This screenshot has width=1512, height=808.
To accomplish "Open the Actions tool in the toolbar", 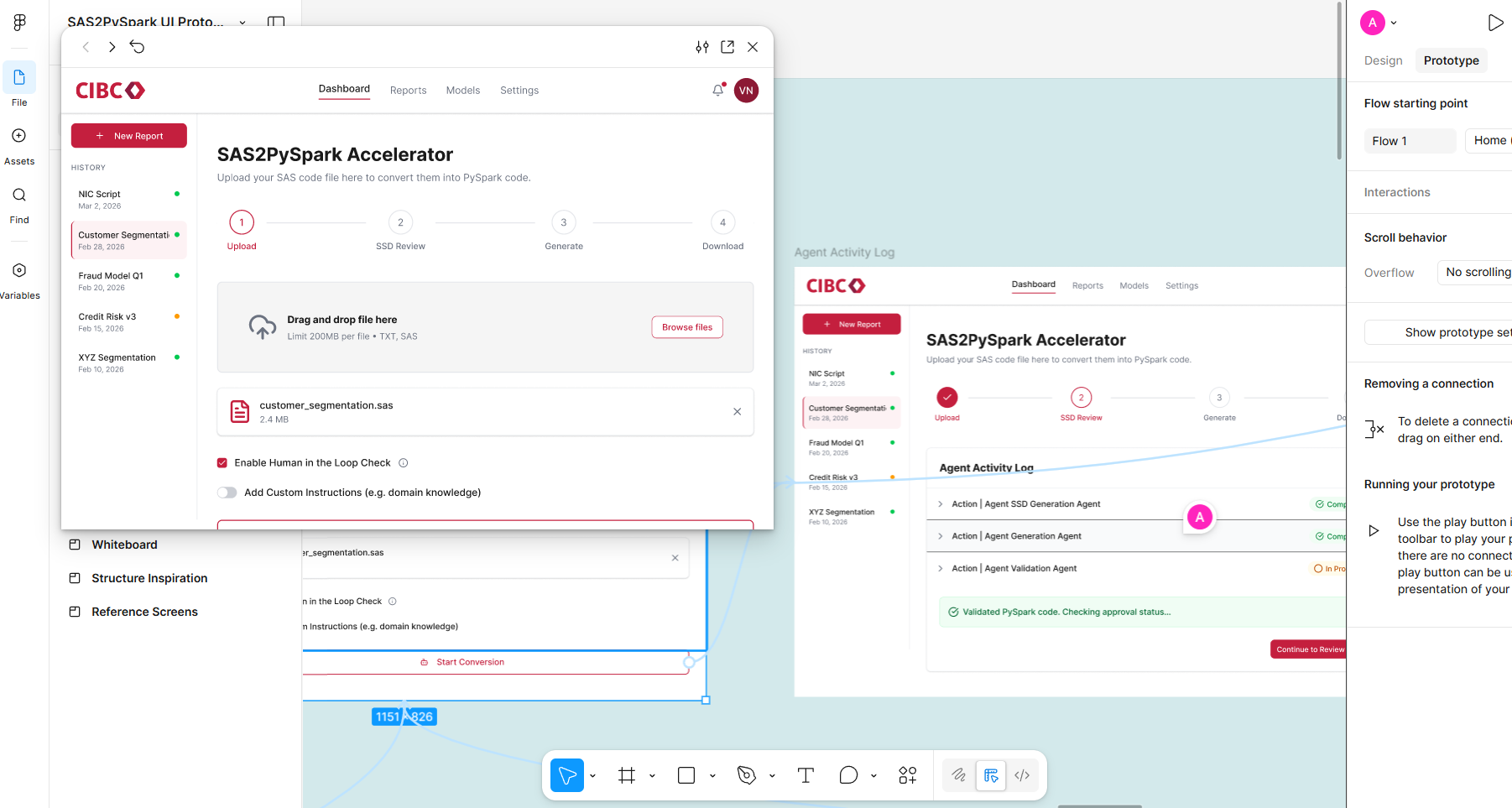I will click(907, 774).
